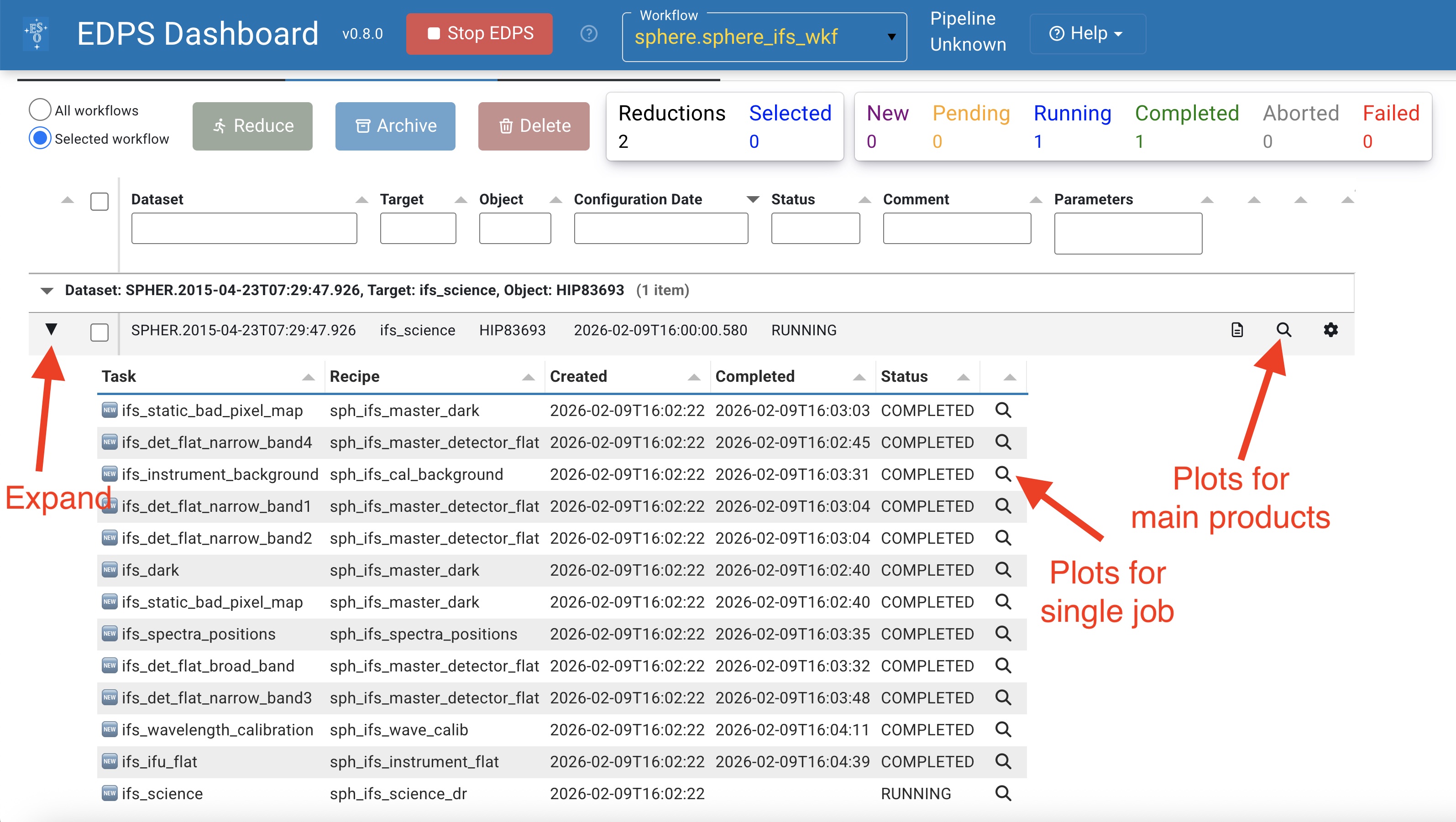1456x822 pixels.
Task: Open the Help dropdown menu
Action: click(1088, 34)
